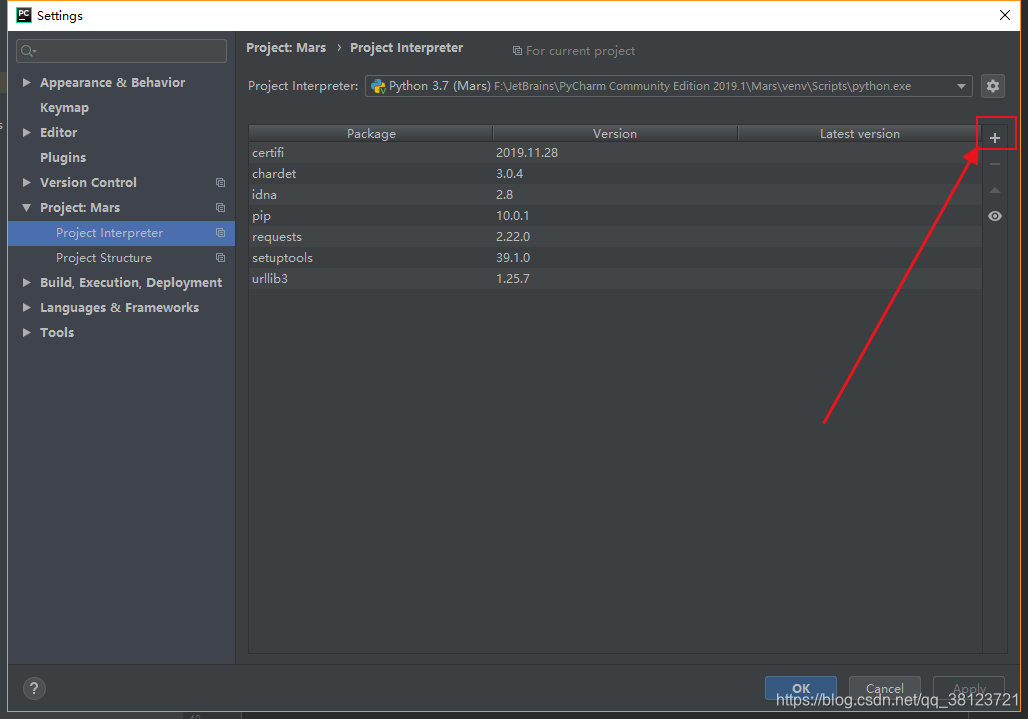This screenshot has height=719, width=1028.
Task: Open the interpreter settings gear menu
Action: pyautogui.click(x=993, y=86)
